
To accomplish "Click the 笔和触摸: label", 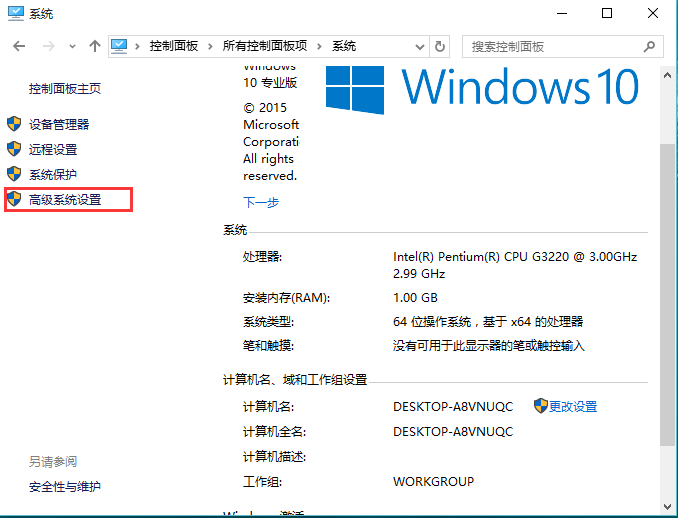I will pos(269,346).
